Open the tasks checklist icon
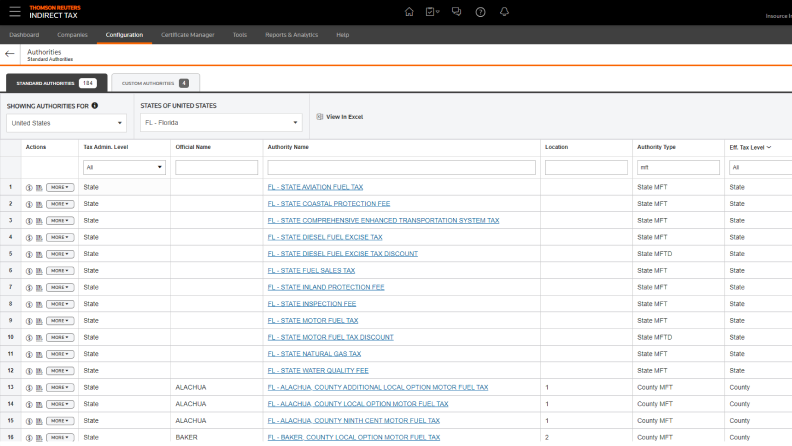 (x=432, y=12)
